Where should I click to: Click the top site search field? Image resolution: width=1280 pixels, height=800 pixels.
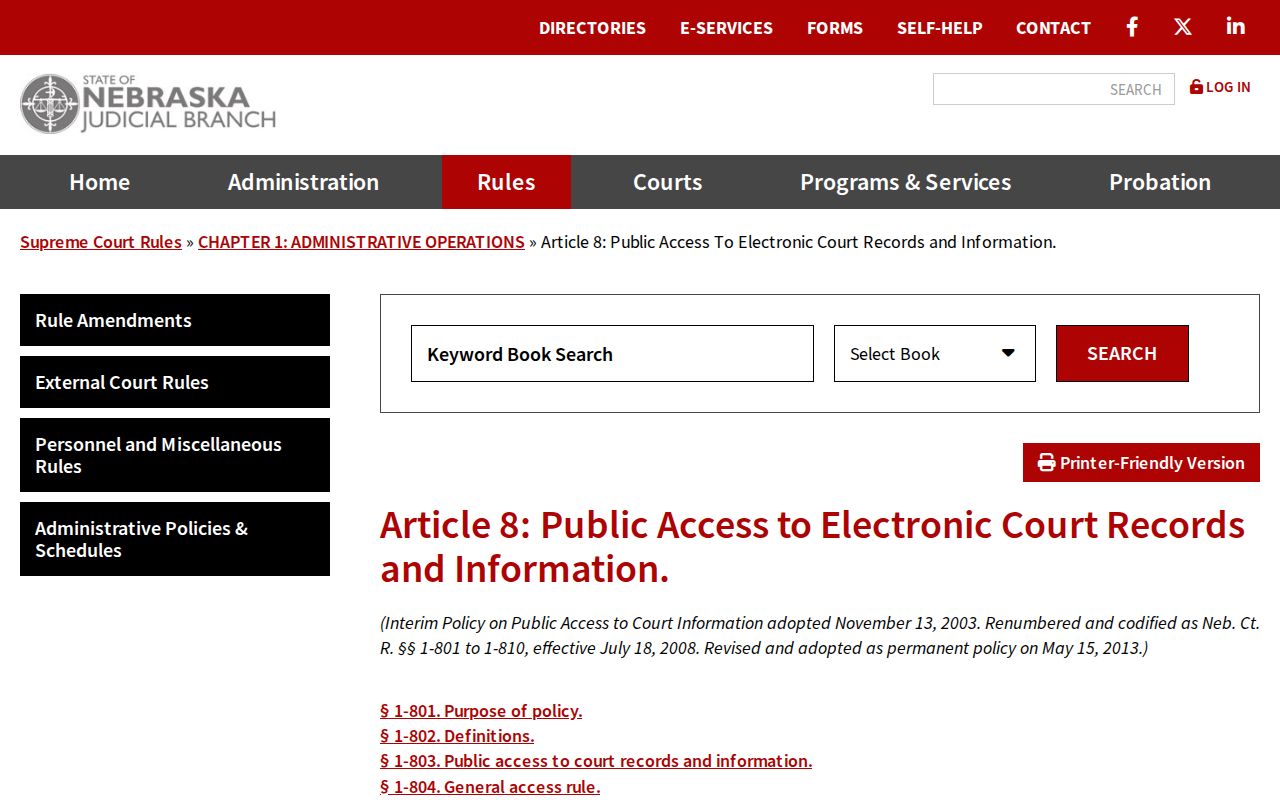[x=1054, y=89]
